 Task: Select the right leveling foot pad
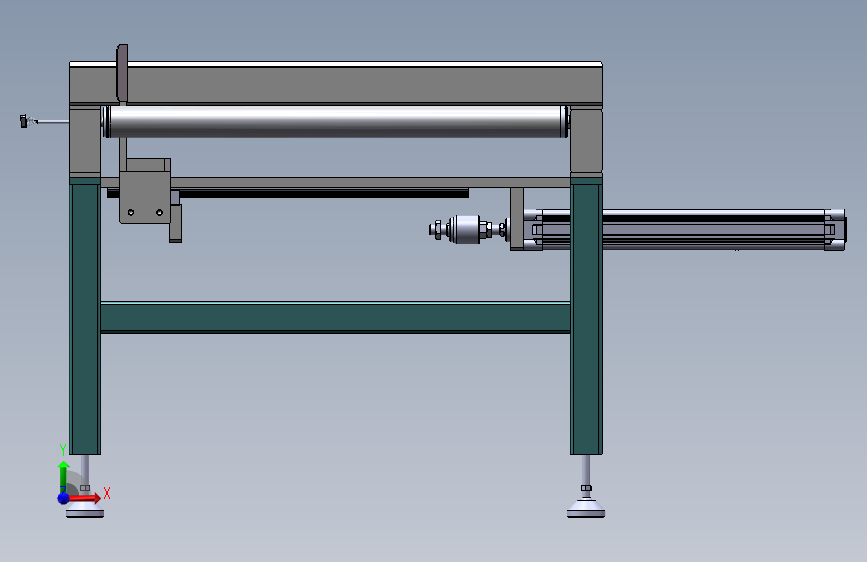click(x=586, y=508)
